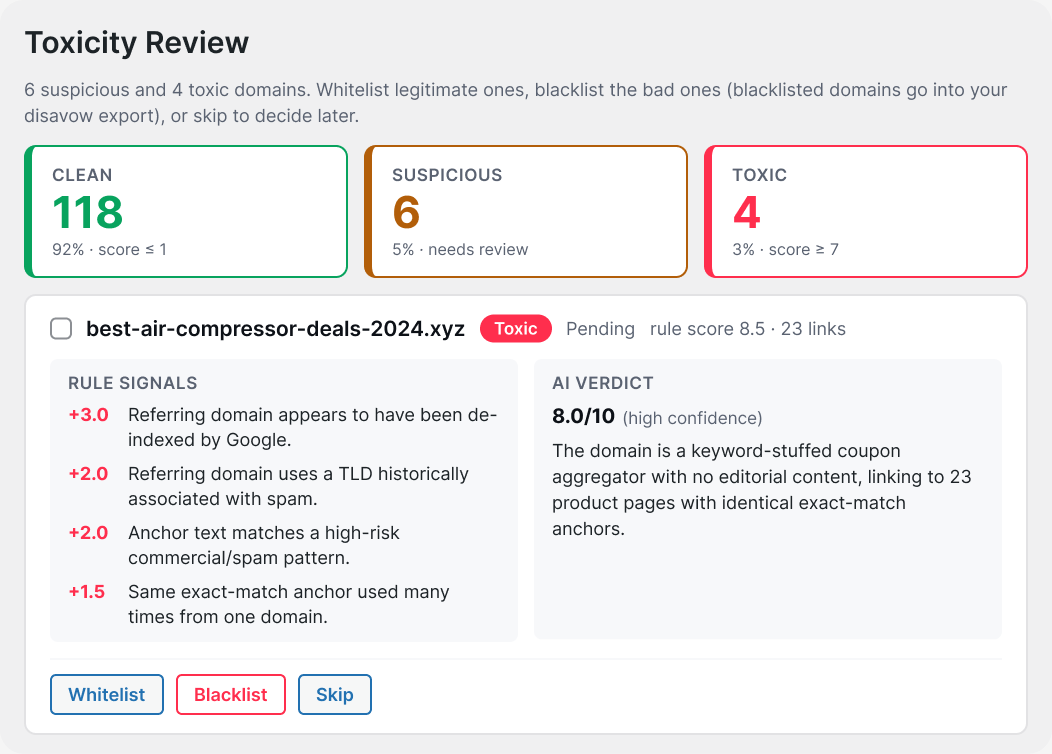The height and width of the screenshot is (754, 1052).
Task: Select the Suspicious 6 summary card
Action: [x=526, y=211]
